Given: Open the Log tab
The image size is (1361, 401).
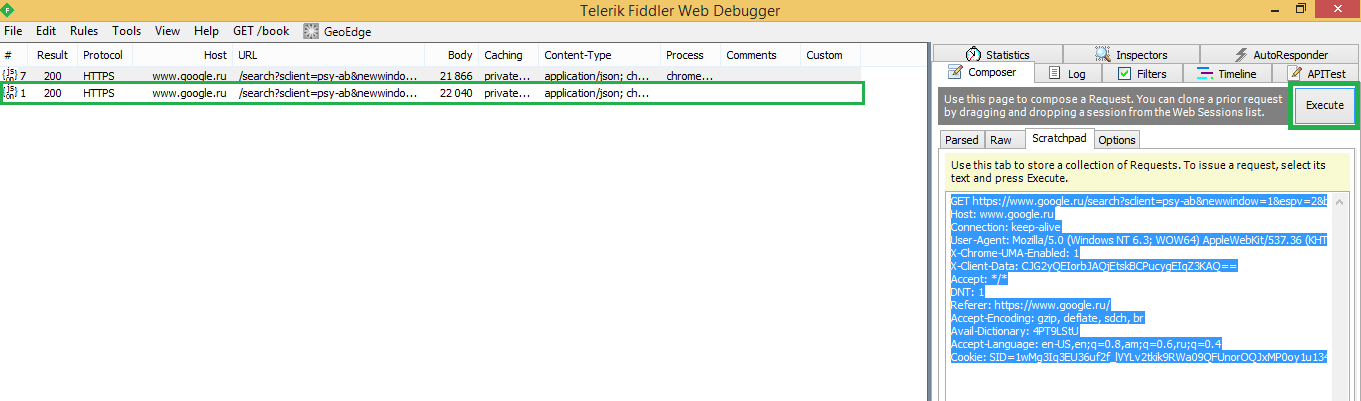Looking at the screenshot, I should click(1066, 74).
